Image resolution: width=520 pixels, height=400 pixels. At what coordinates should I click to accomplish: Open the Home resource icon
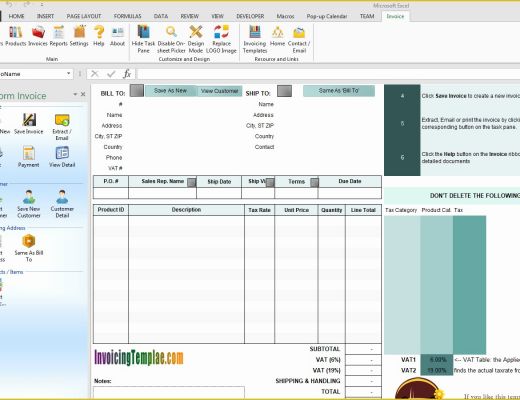click(277, 36)
